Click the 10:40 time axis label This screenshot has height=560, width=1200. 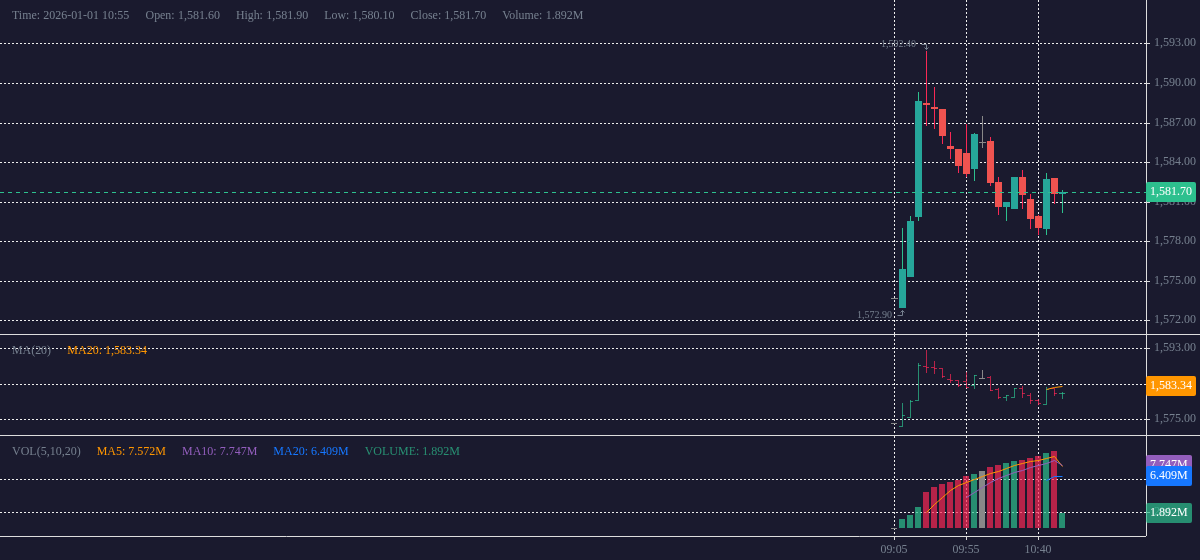tap(1038, 549)
